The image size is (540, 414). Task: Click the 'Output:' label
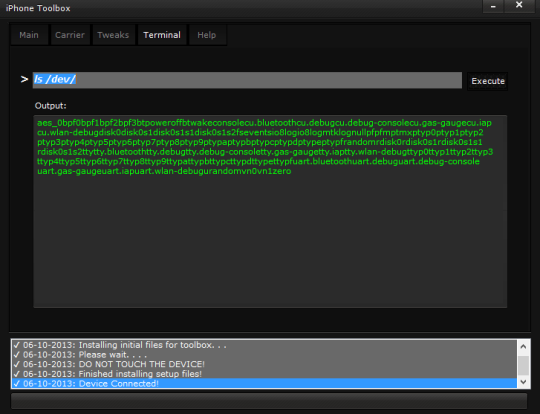click(x=50, y=106)
